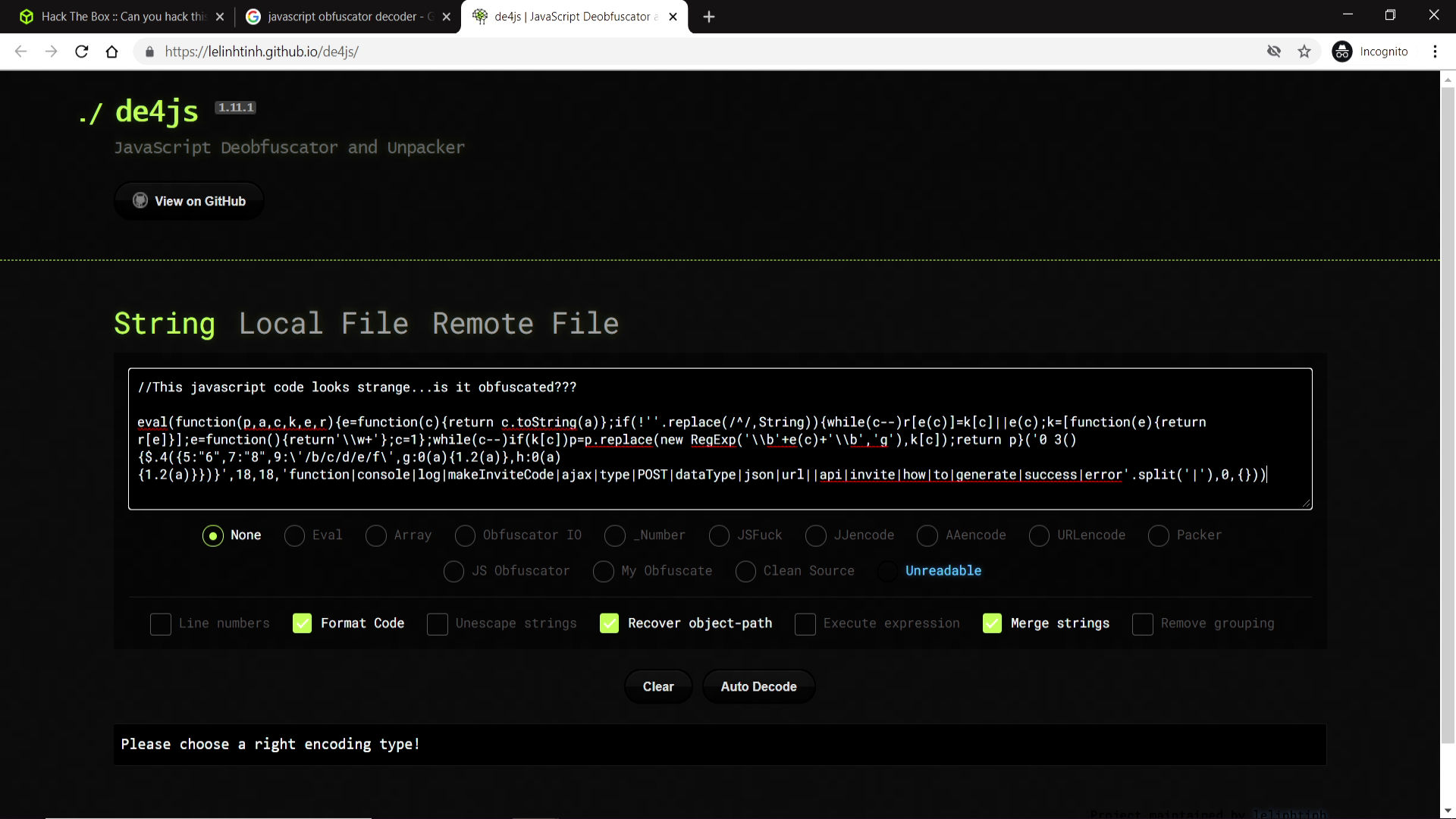This screenshot has width=1456, height=819.
Task: Toggle Recover object-path checkbox
Action: (609, 623)
